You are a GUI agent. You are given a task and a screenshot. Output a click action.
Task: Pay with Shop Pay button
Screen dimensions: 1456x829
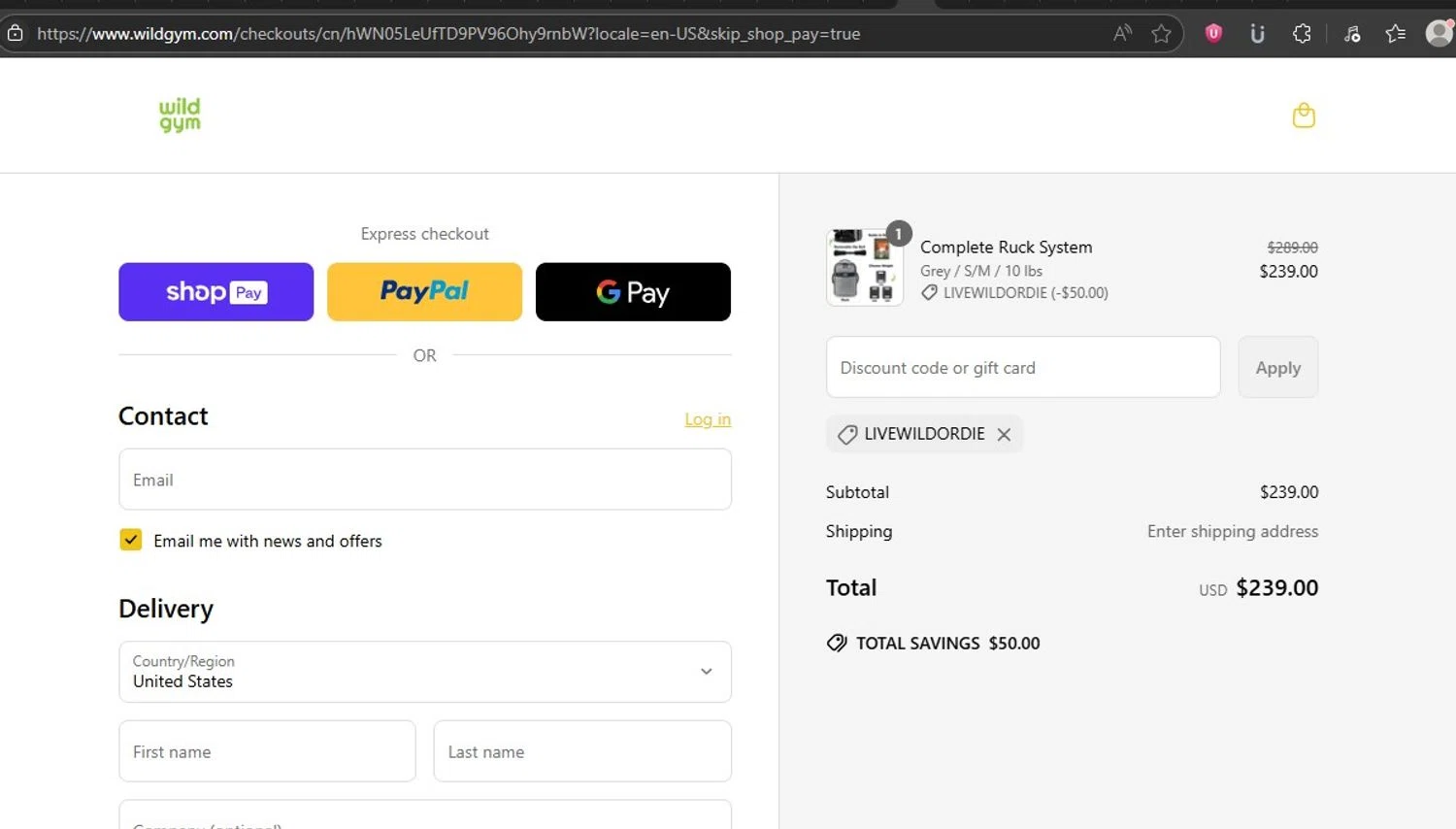(215, 292)
